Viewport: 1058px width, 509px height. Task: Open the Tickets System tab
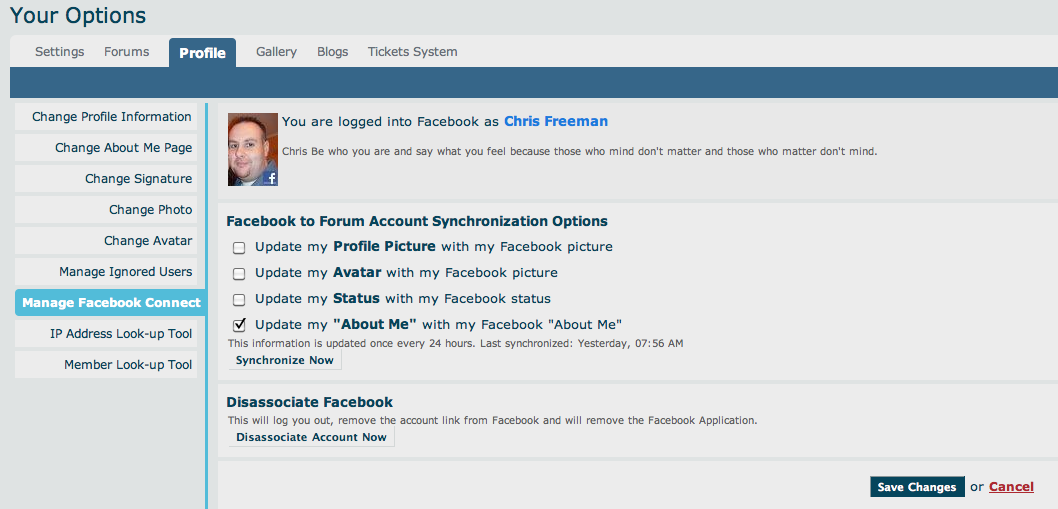[412, 52]
